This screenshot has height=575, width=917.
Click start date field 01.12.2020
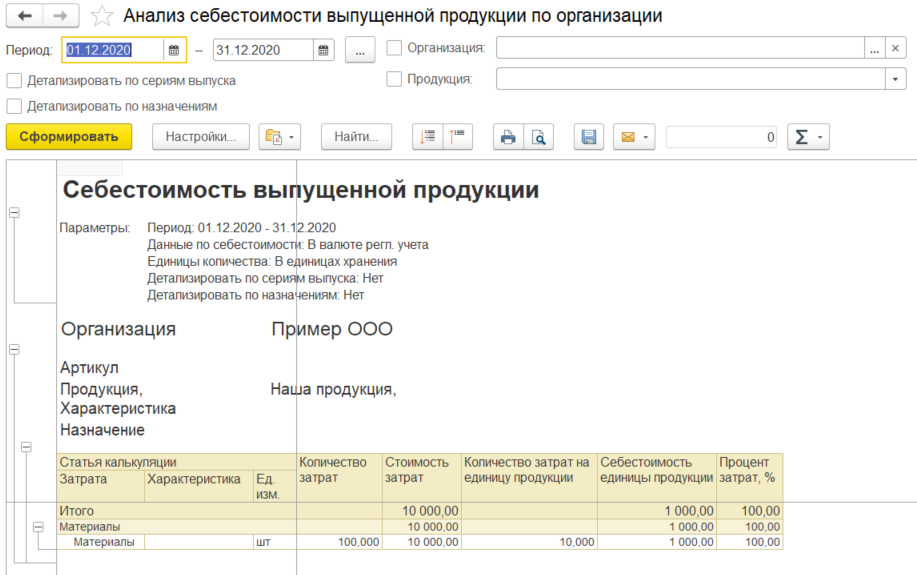click(112, 50)
